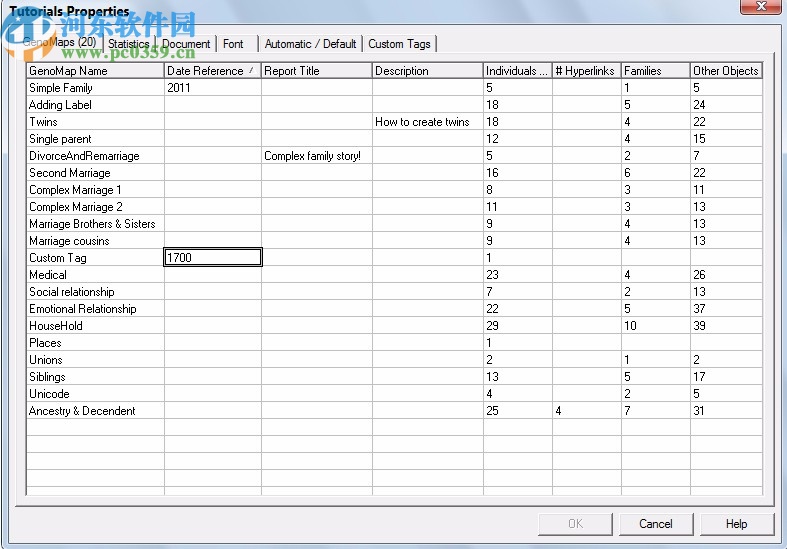Select Marriage Brothers & Sisters row name
787x549 pixels.
(92, 224)
